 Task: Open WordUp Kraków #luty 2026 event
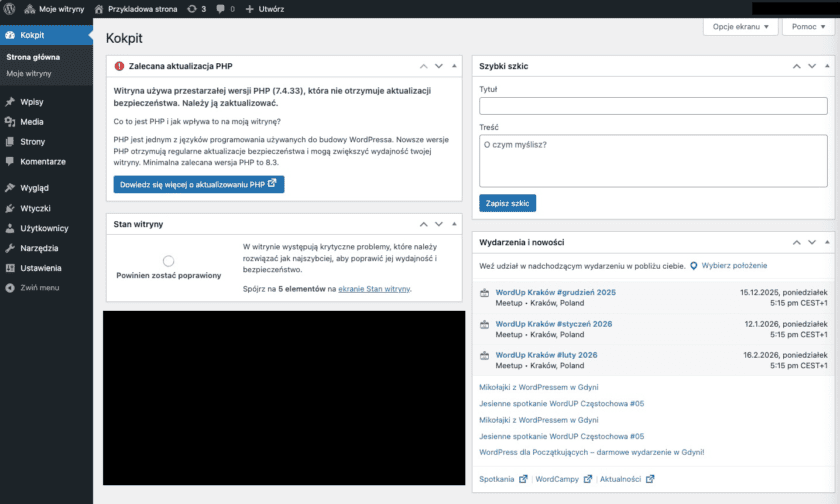coord(546,355)
